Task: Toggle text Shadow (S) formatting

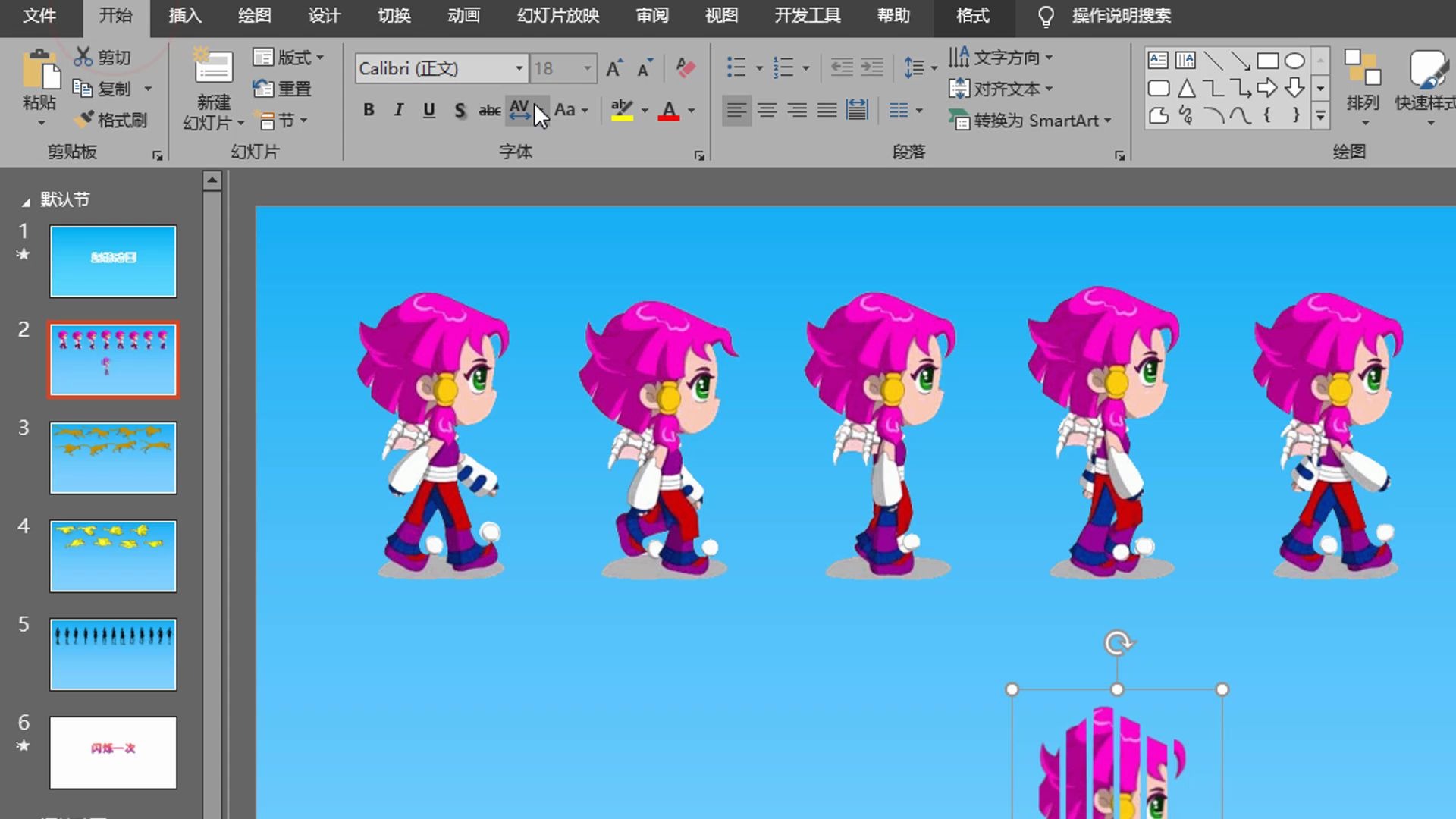Action: 460,110
